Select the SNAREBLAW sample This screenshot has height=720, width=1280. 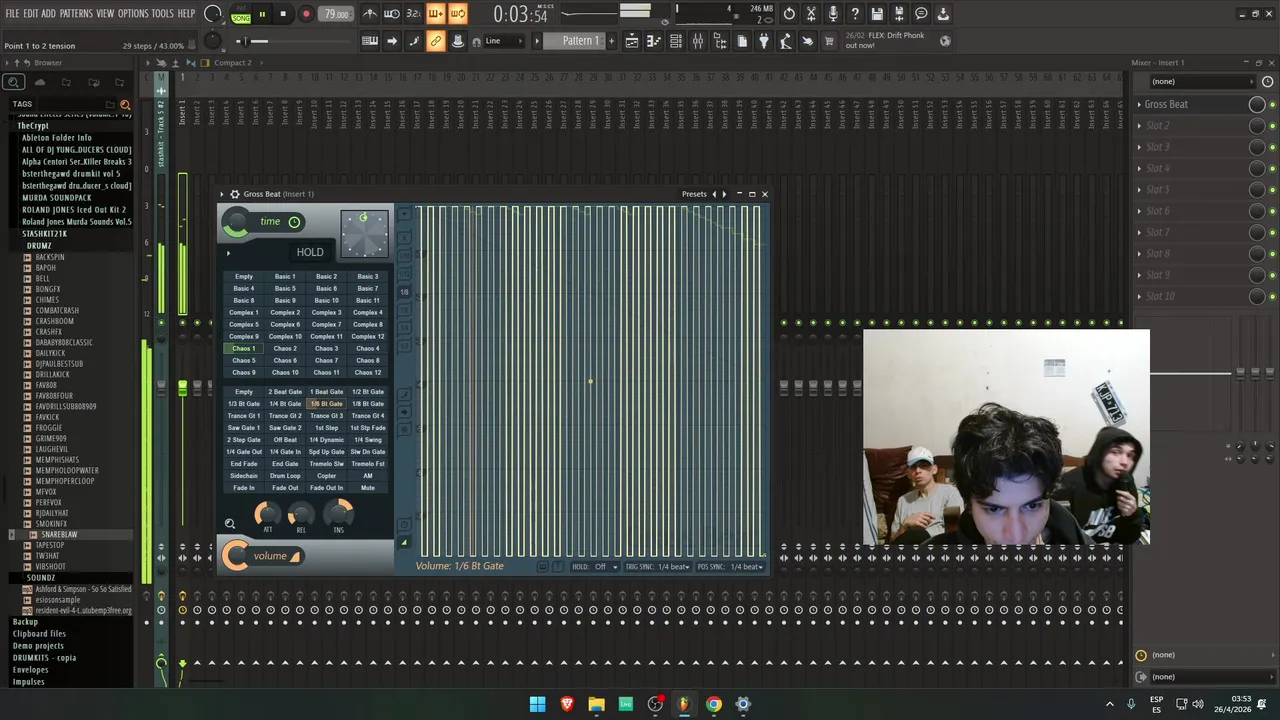point(58,535)
